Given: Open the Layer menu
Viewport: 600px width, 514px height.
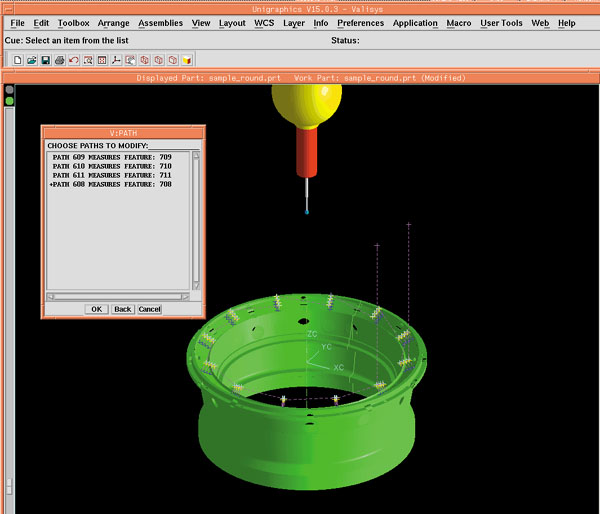Looking at the screenshot, I should [x=294, y=23].
